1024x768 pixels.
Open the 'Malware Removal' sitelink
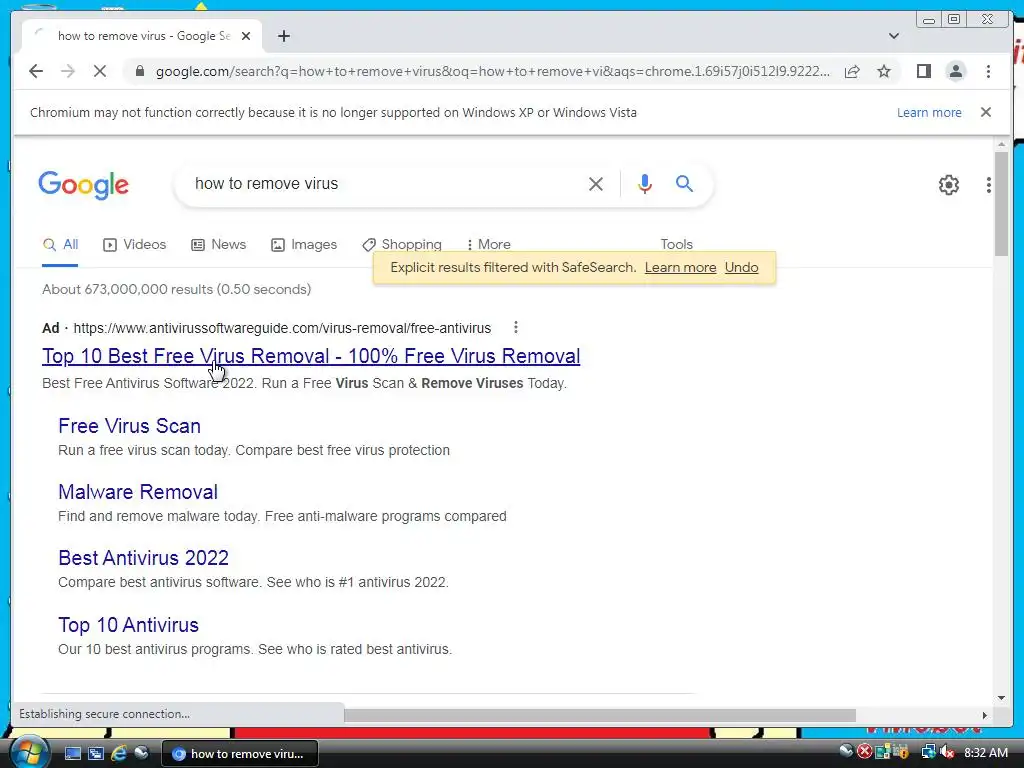click(x=138, y=492)
